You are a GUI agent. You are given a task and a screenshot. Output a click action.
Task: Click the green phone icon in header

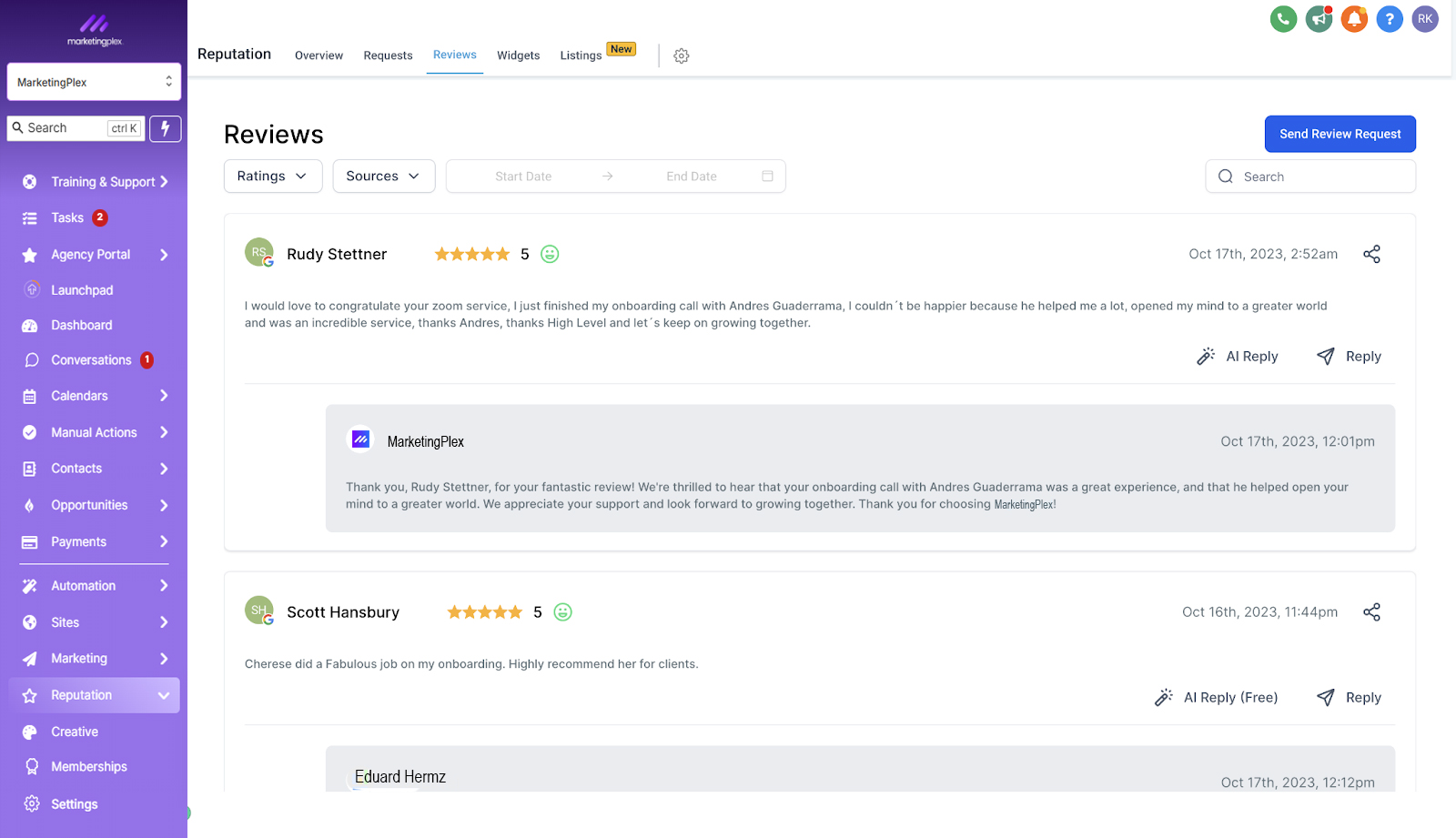tap(1283, 19)
